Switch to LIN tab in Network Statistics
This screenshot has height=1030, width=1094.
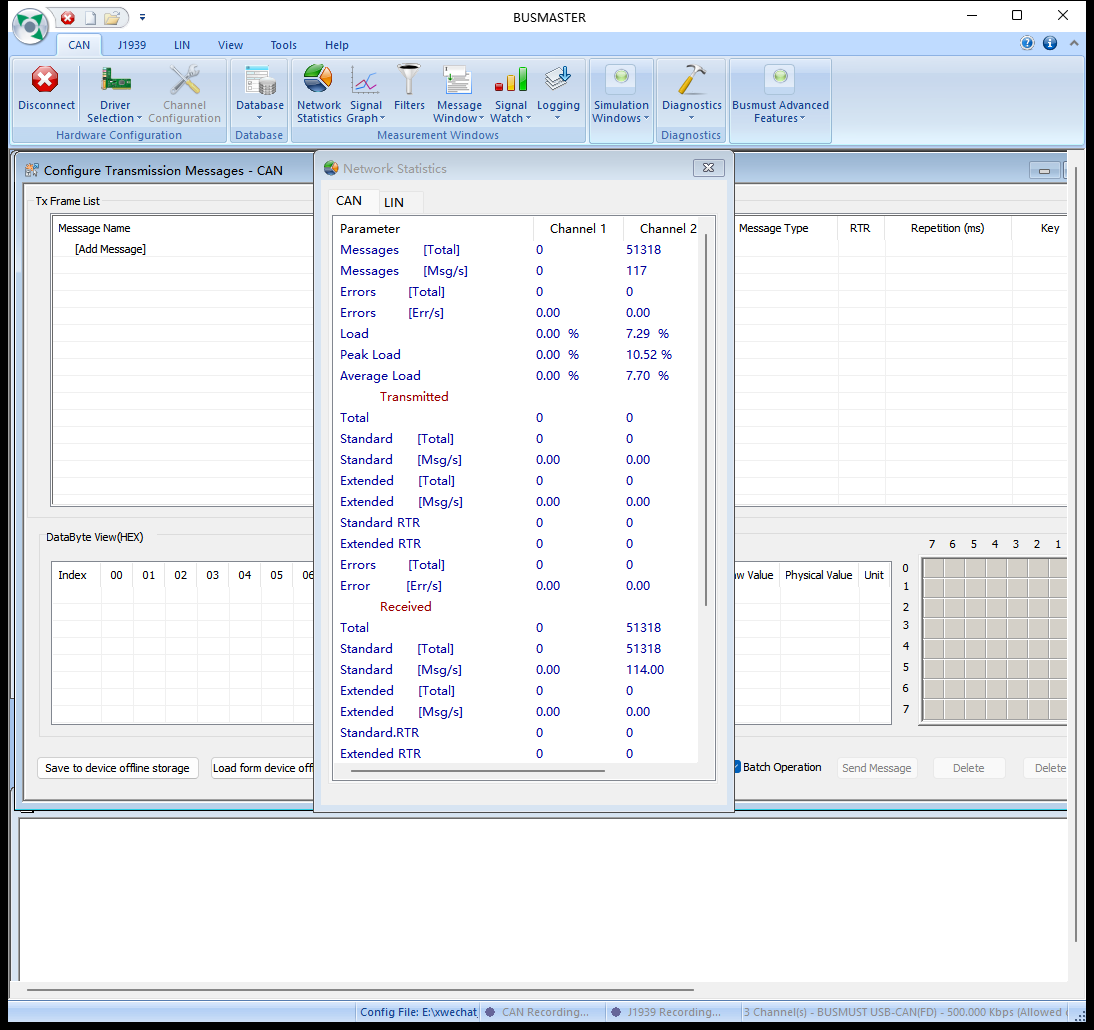(394, 202)
